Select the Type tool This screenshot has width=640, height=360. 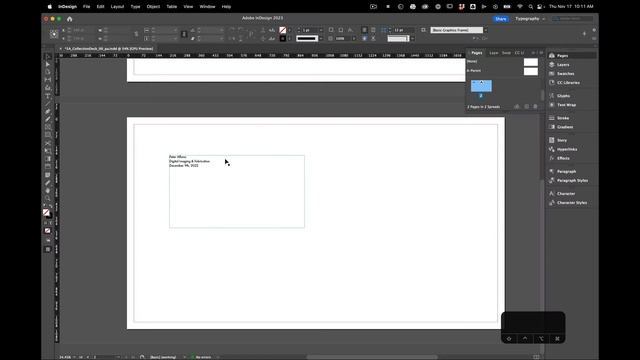click(48, 96)
